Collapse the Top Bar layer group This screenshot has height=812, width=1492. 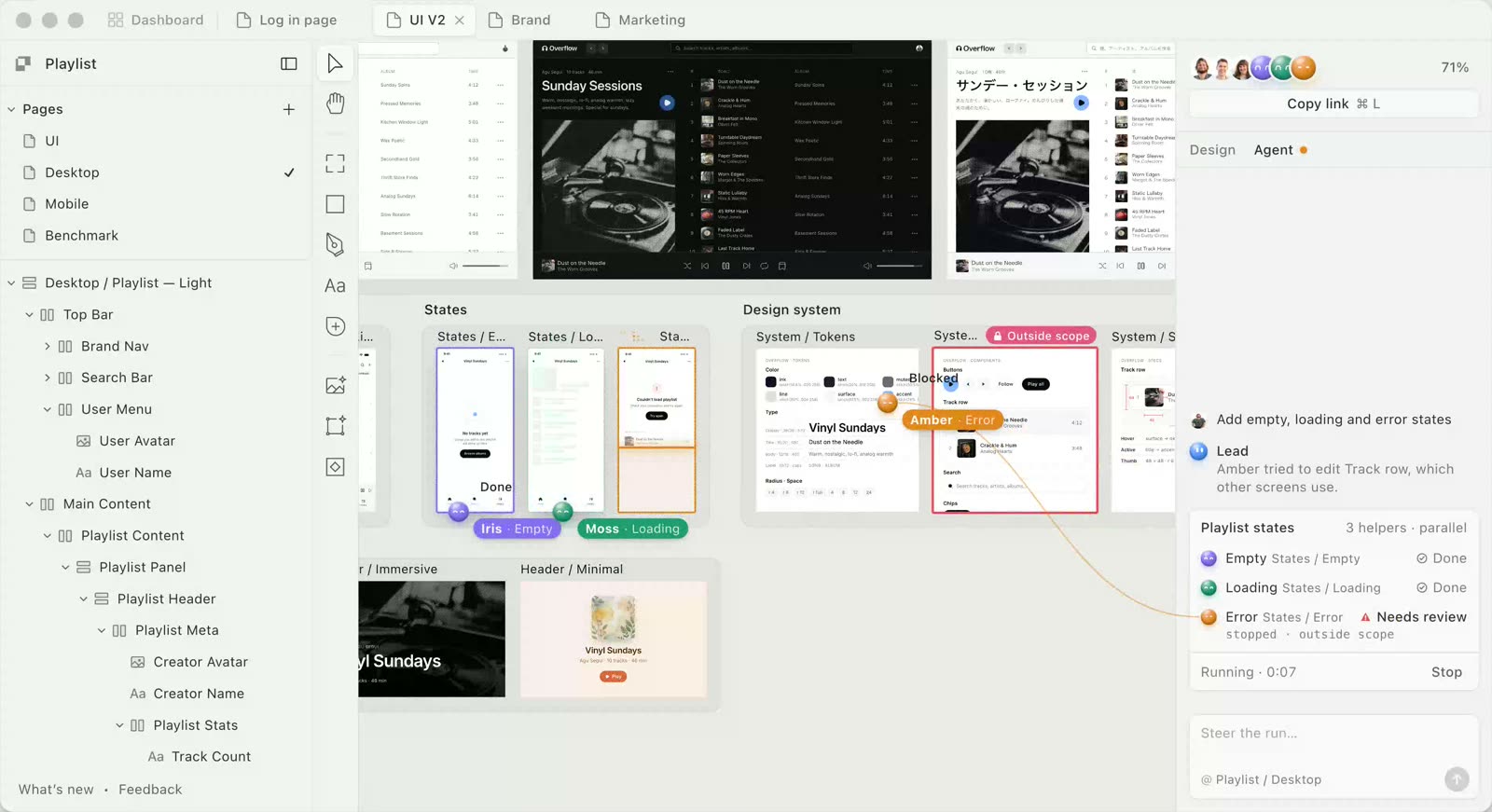29,315
